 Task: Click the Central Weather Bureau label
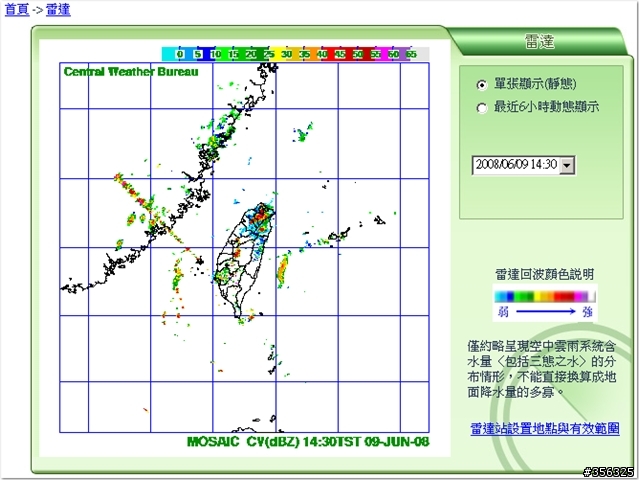tap(131, 72)
